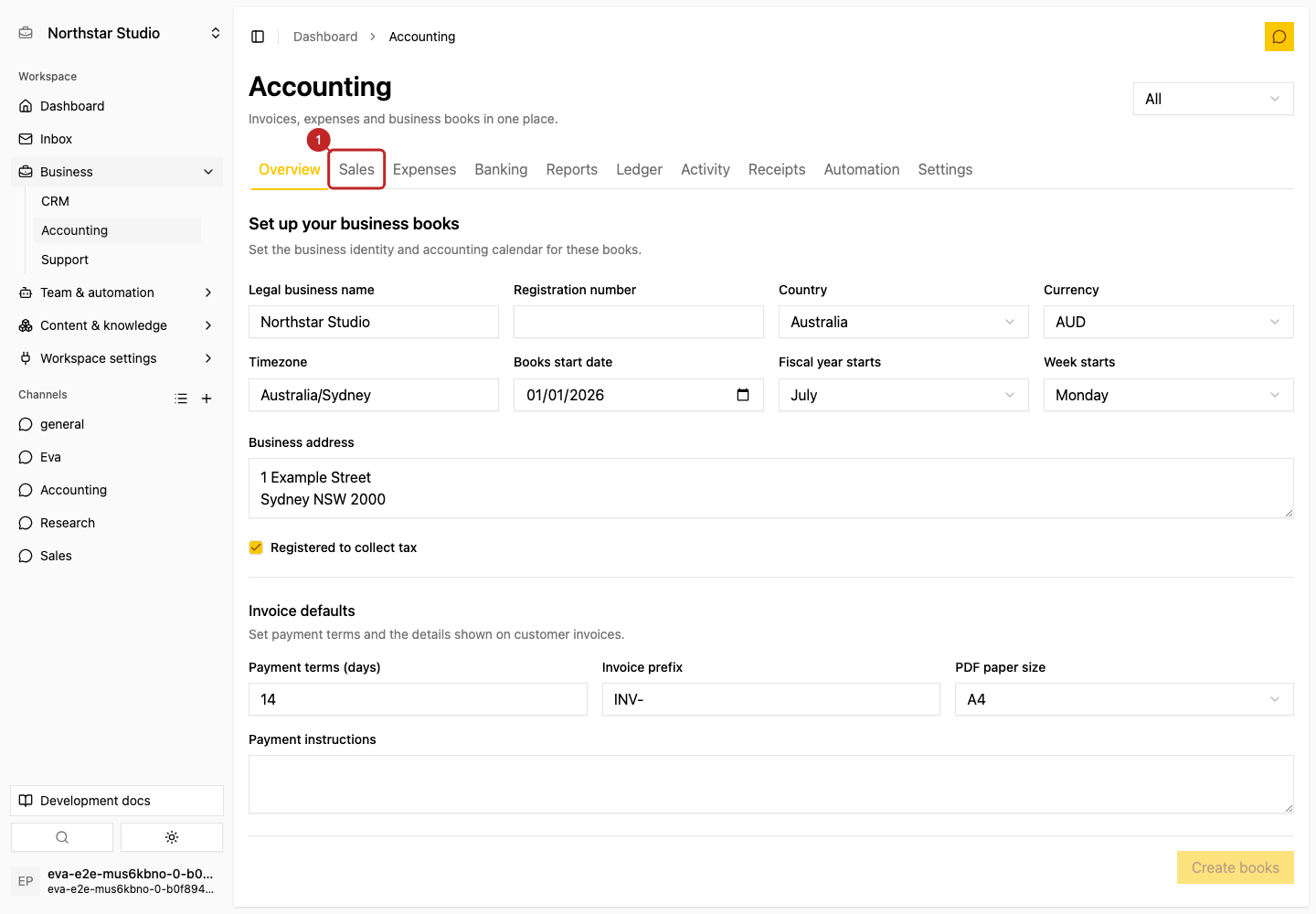
Task: Open the Sales channel in sidebar
Action: pos(117,556)
